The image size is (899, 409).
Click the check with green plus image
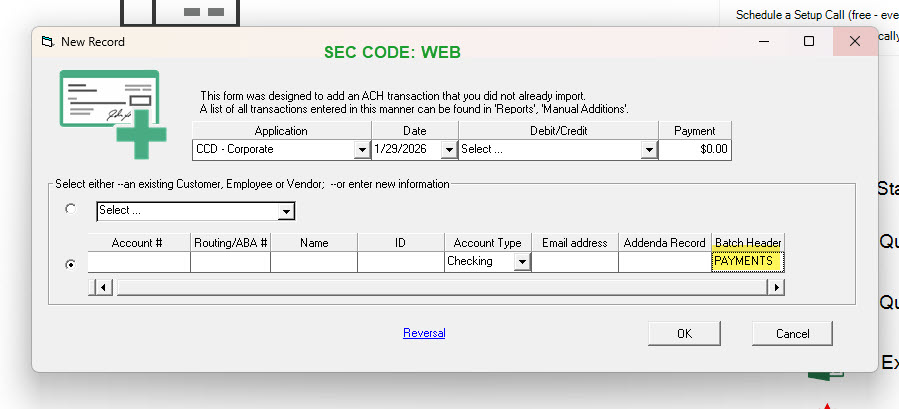(x=113, y=114)
